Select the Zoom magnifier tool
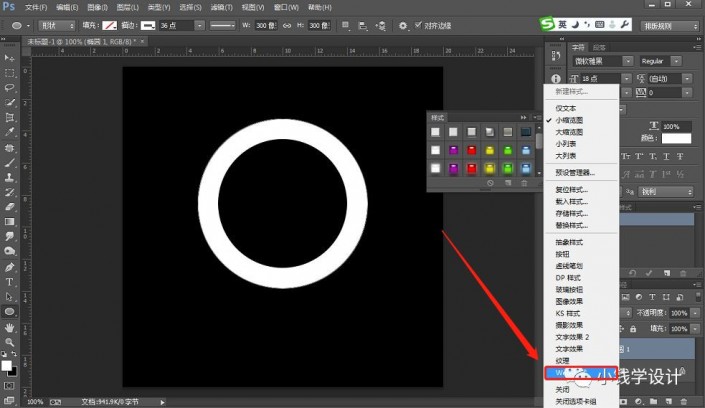This screenshot has height=408, width=705. pos(9,342)
